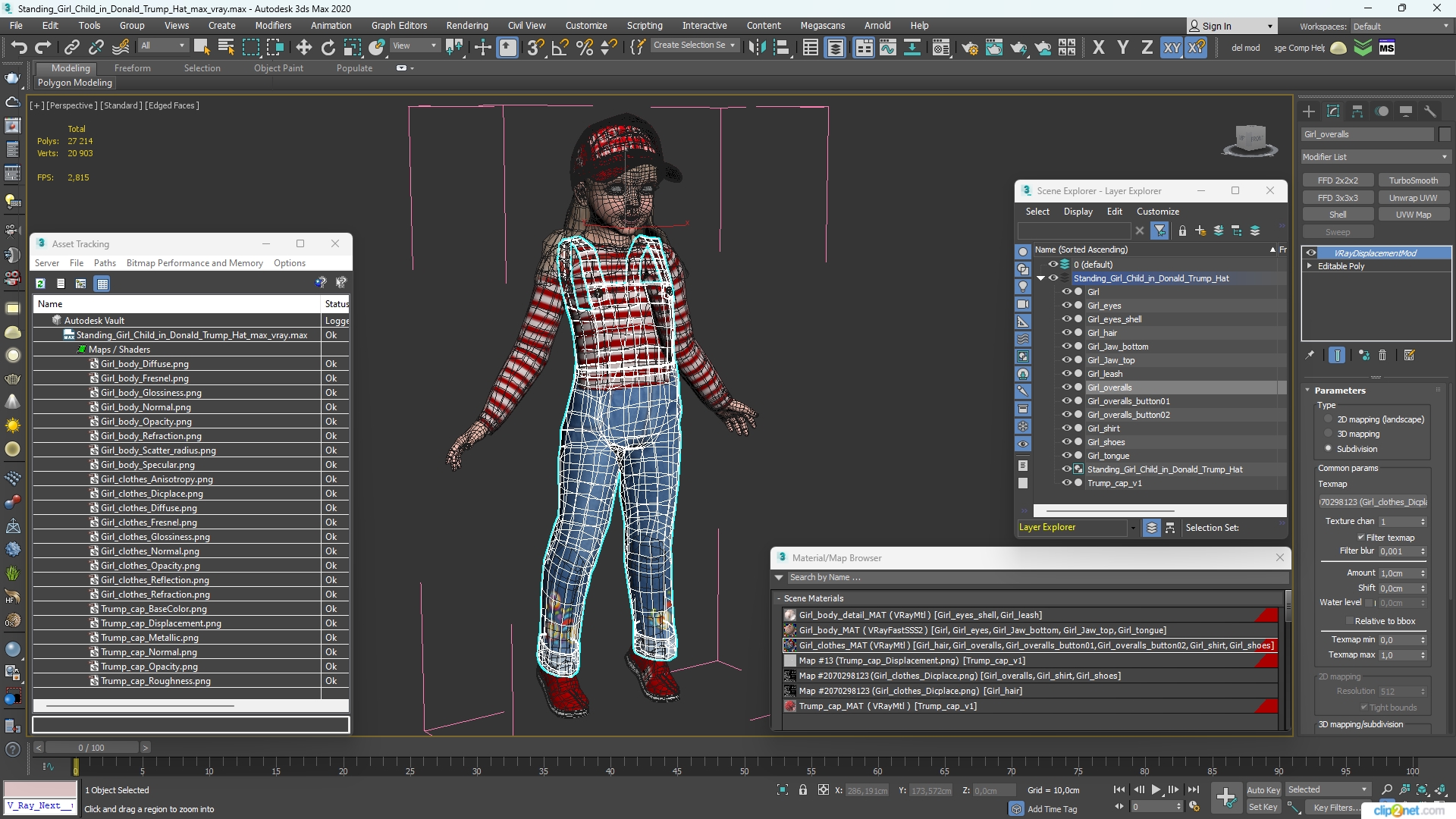Click the time slider 0 / 100 handle
Image resolution: width=1456 pixels, height=819 pixels.
pyautogui.click(x=91, y=748)
